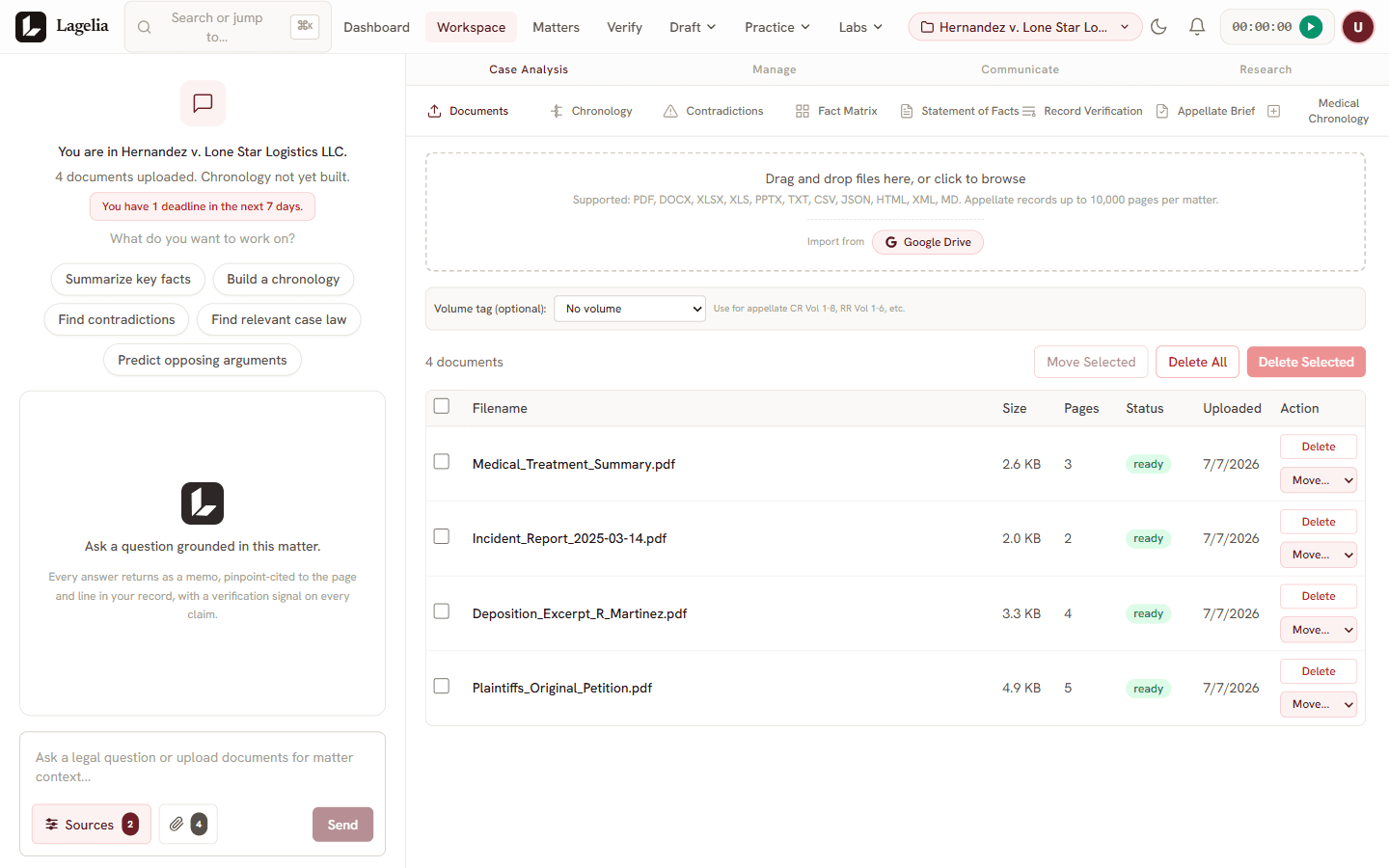
Task: Delete Incident_Report_2025-03-14.pdf
Action: tap(1319, 522)
